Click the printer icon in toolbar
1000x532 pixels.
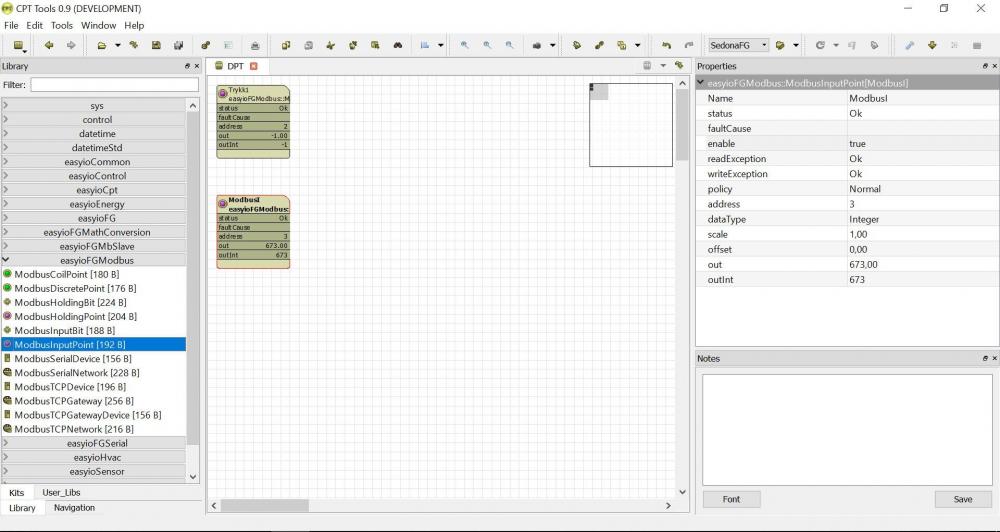click(x=255, y=45)
